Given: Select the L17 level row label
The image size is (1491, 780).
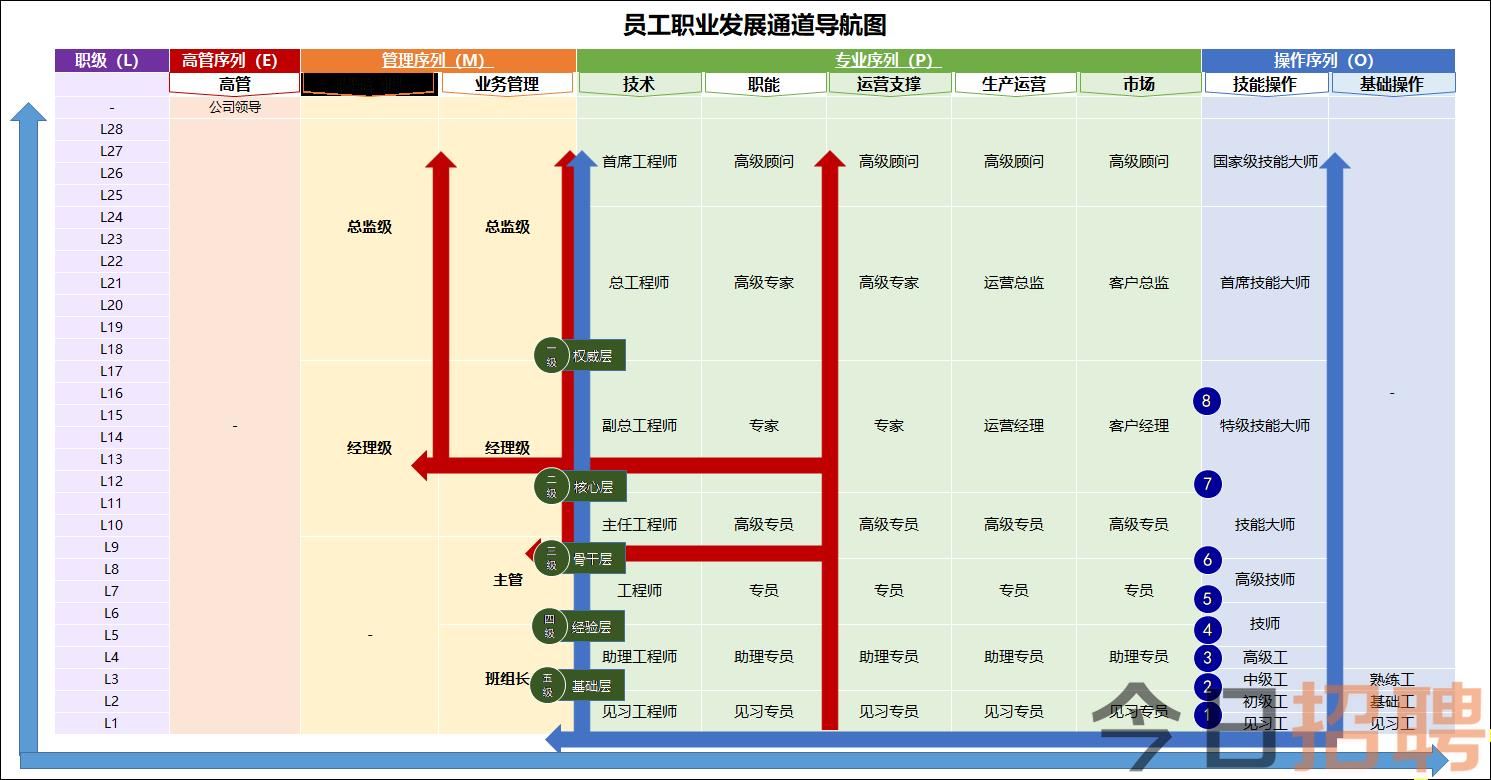Looking at the screenshot, I should [112, 371].
